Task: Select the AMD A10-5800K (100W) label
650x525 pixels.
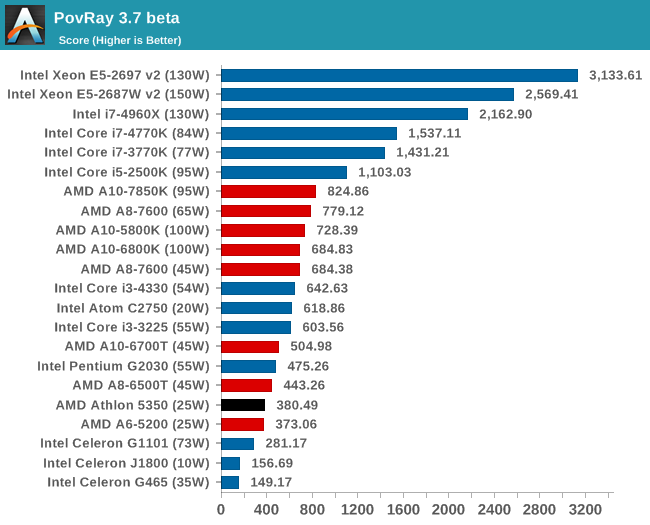Action: (133, 230)
